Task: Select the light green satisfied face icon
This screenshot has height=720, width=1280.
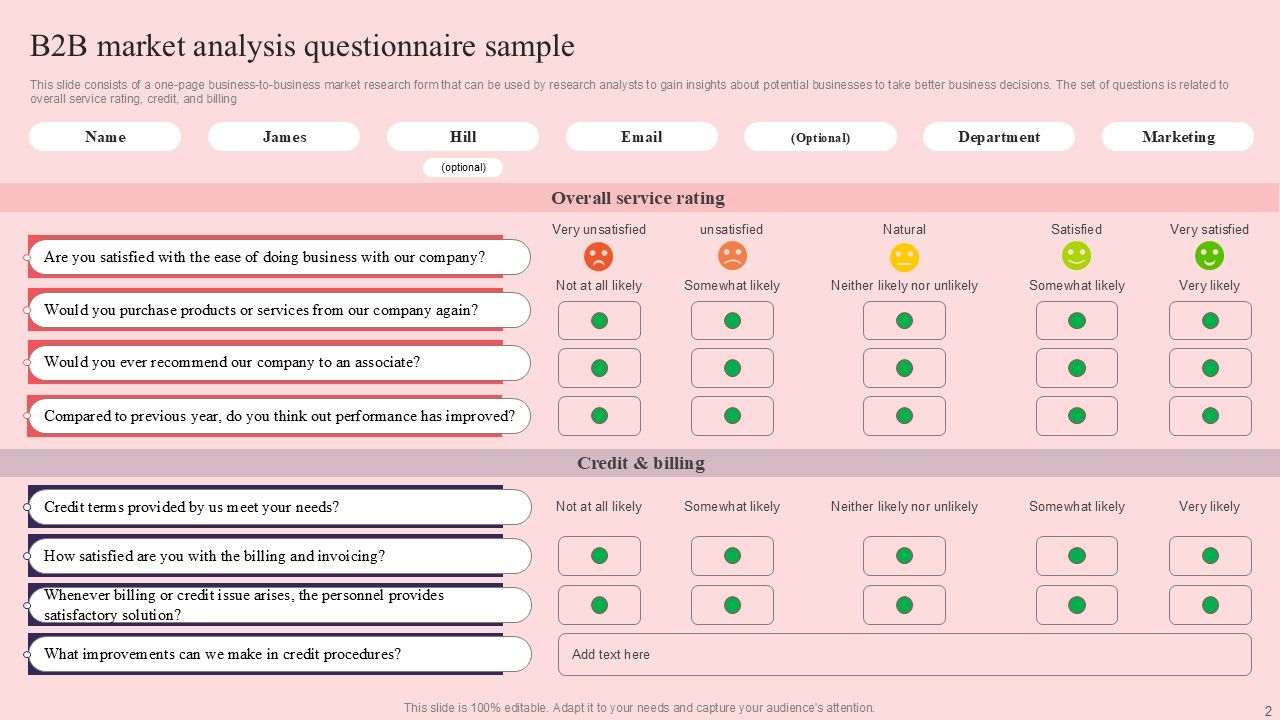Action: (1076, 256)
